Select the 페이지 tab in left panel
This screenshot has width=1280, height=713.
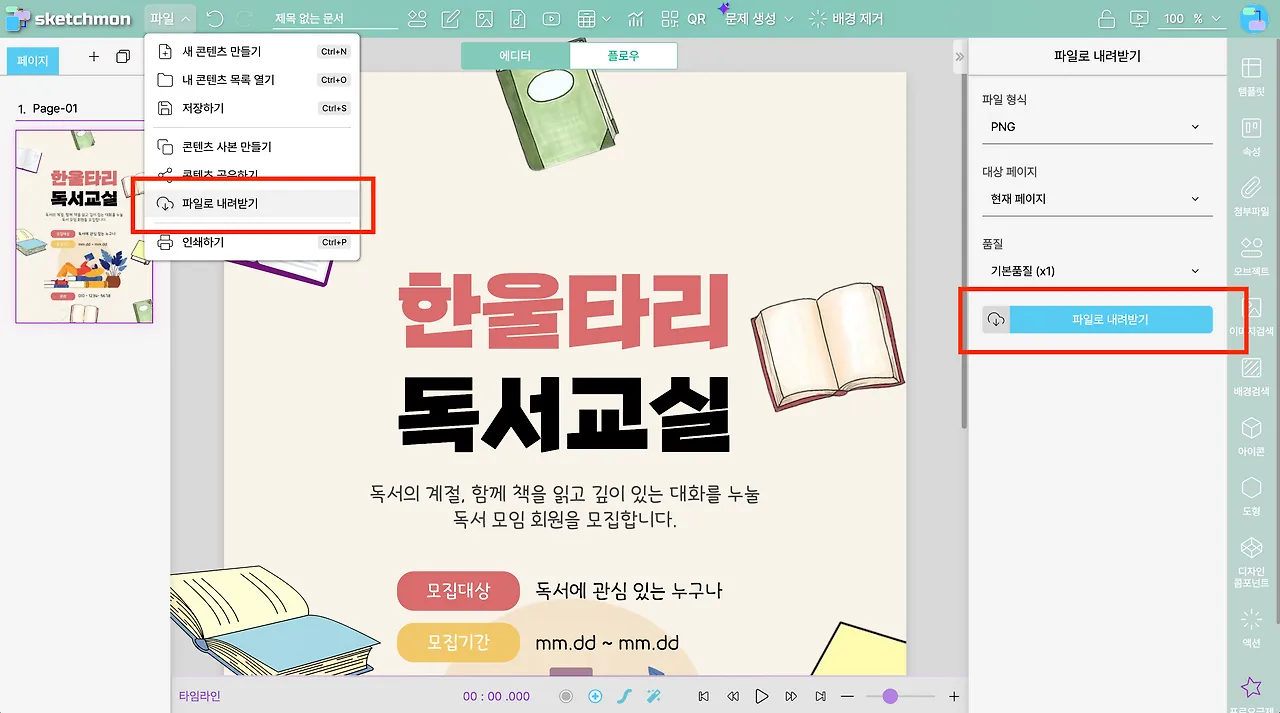point(33,61)
